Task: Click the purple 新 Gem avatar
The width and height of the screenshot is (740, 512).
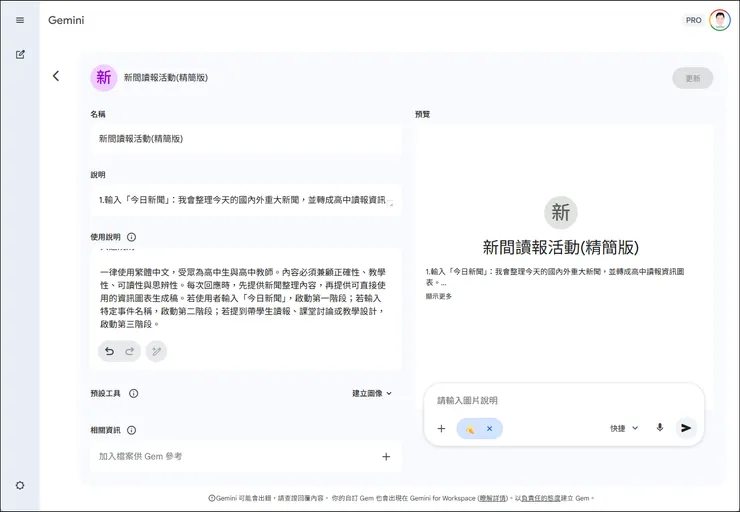Action: click(x=104, y=77)
